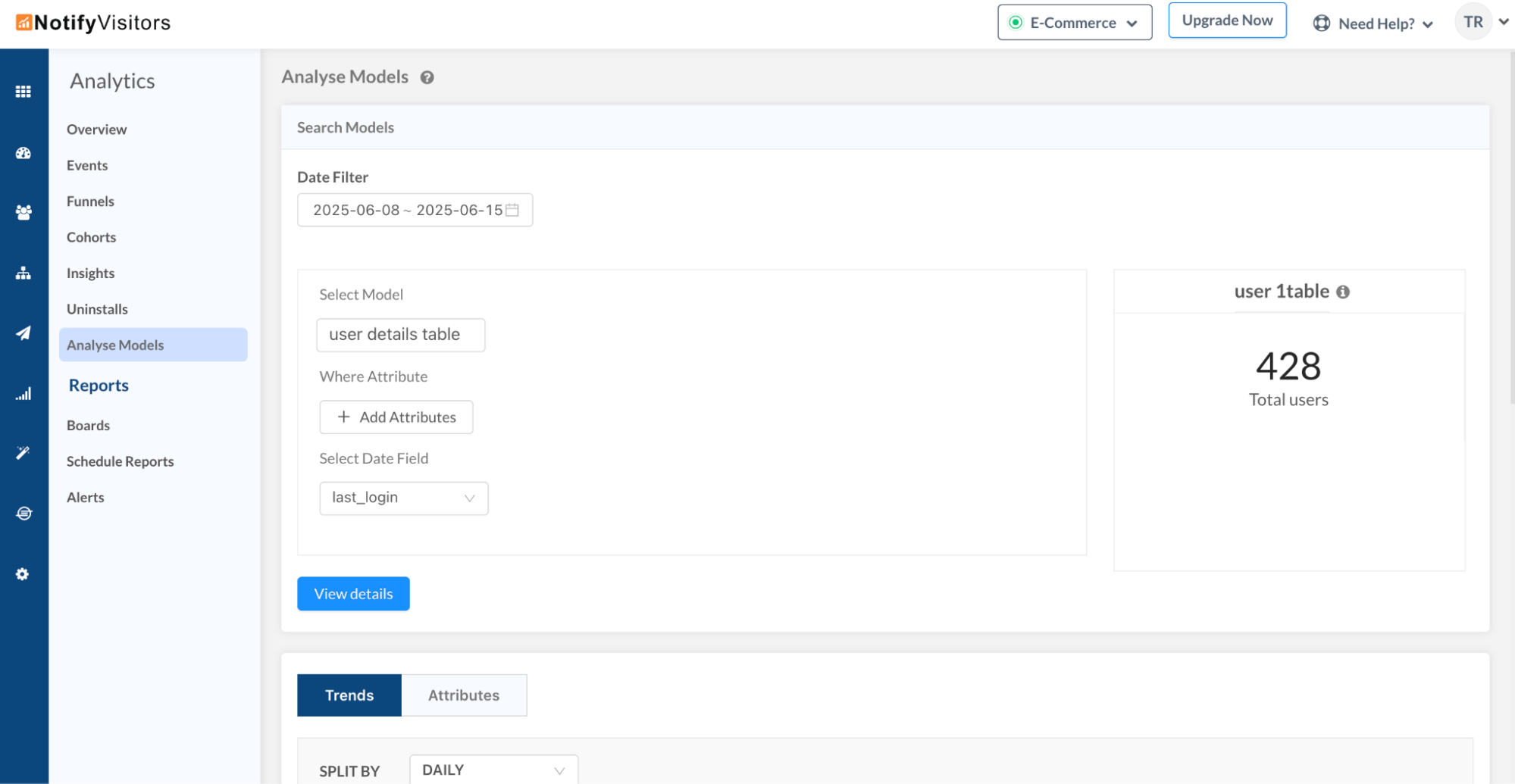Open the settings gear icon in sidebar
The width and height of the screenshot is (1515, 784).
click(23, 574)
